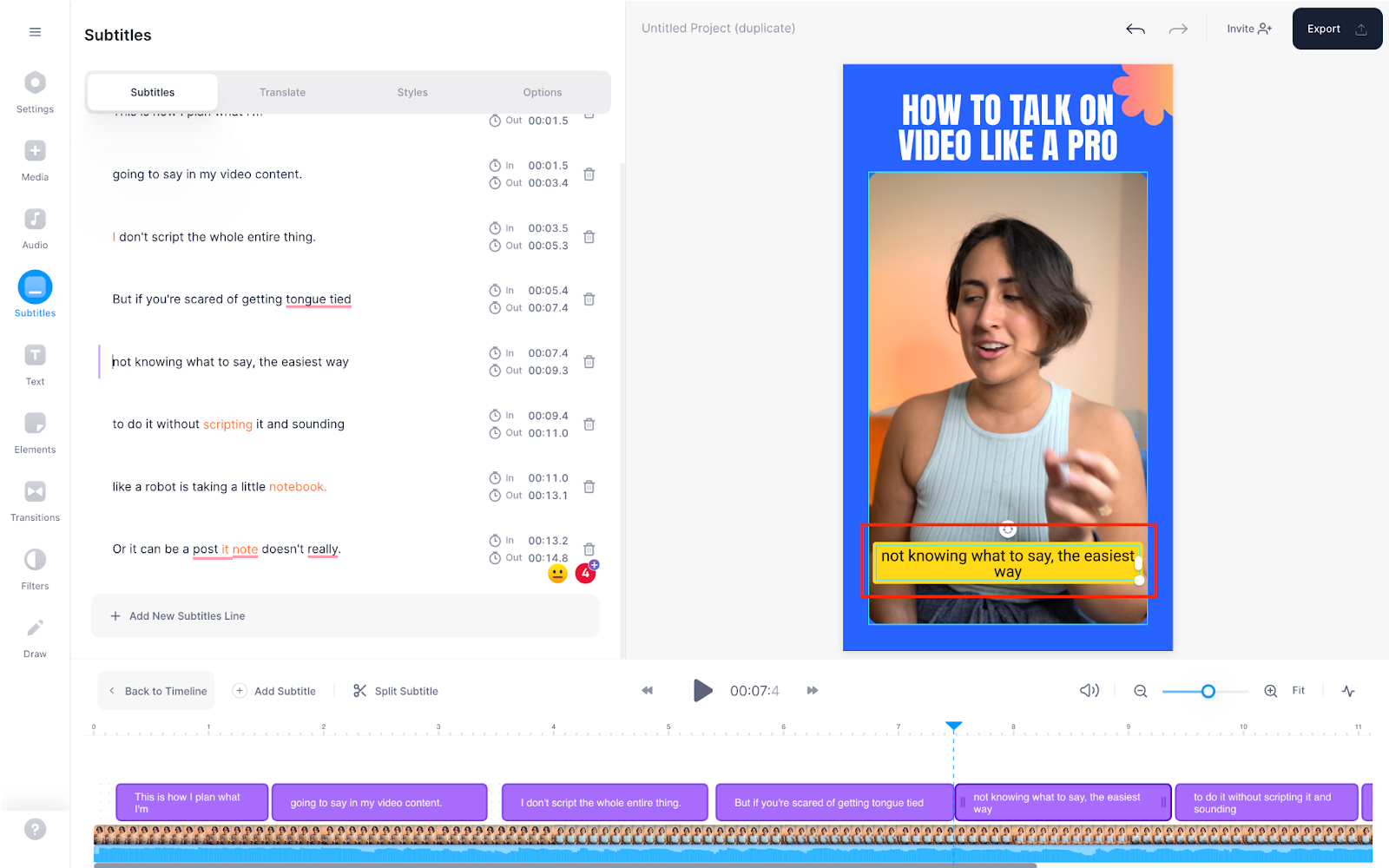Skip backward with the rewind button

[647, 691]
